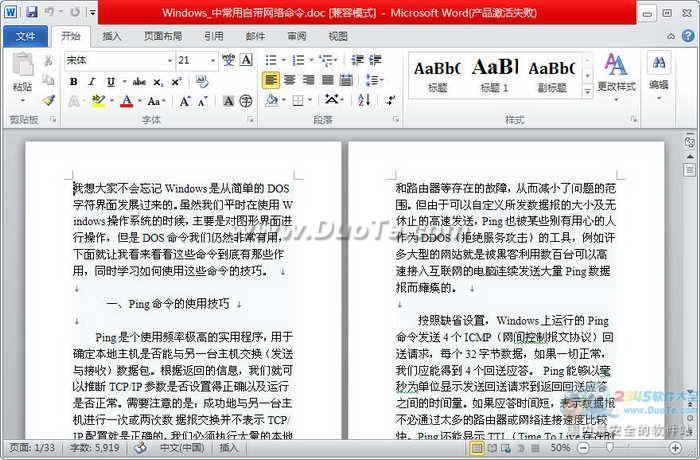Viewport: 700px width, 460px height.
Task: Open the font color dropdown arrow
Action: tap(139, 101)
